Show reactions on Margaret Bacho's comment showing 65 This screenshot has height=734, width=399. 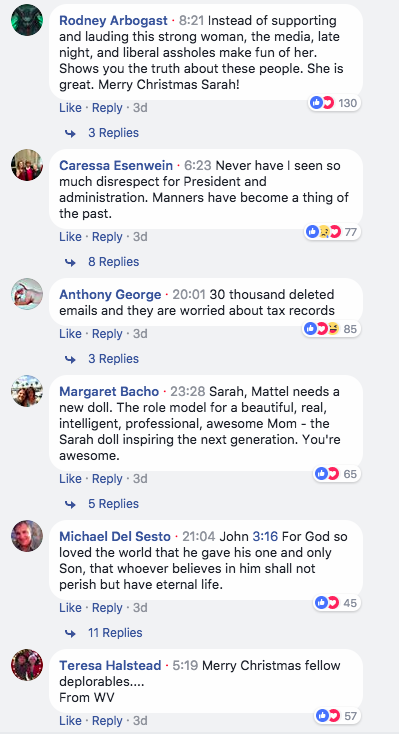point(337,474)
